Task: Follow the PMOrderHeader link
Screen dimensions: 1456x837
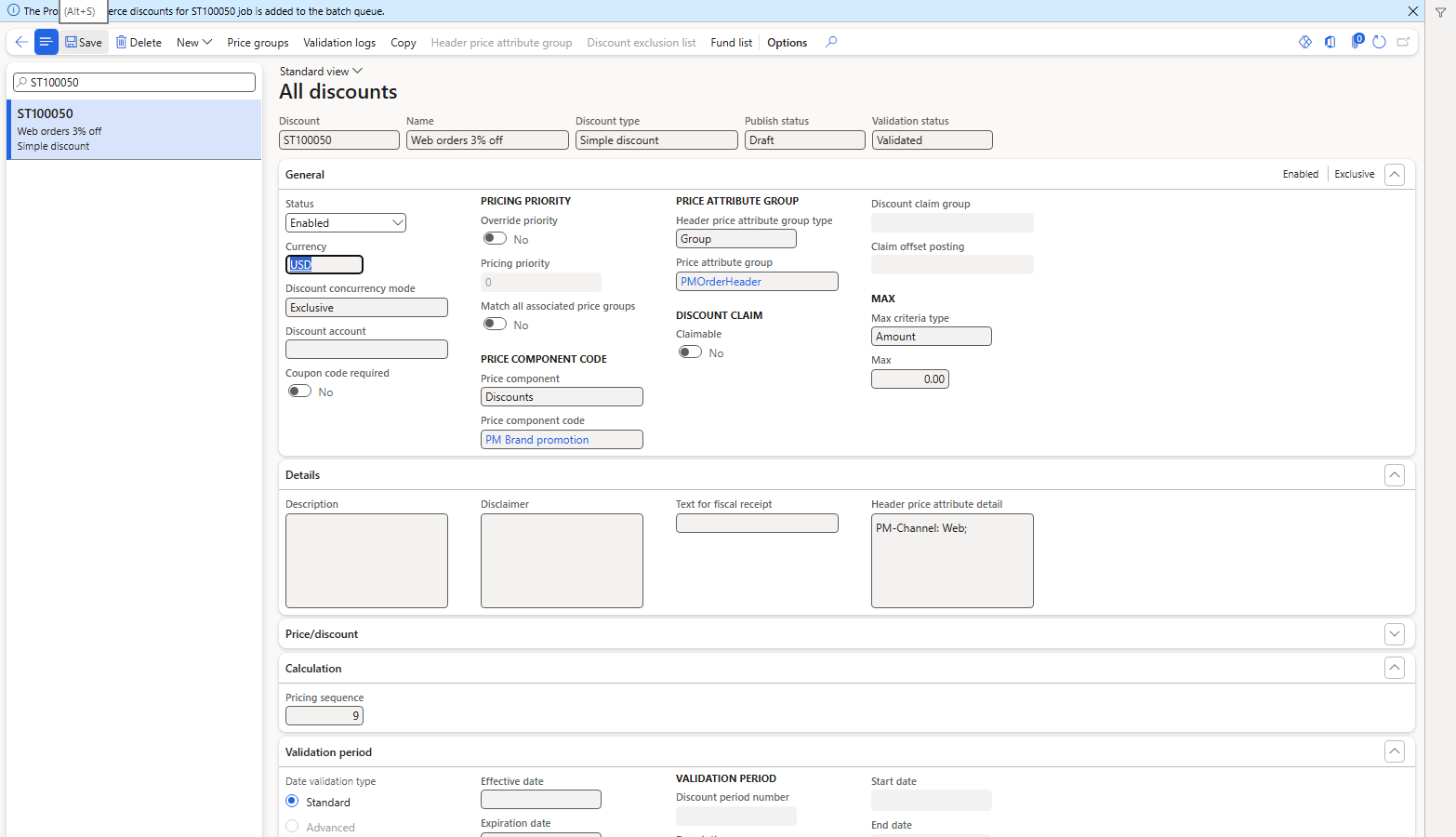Action: pos(721,282)
